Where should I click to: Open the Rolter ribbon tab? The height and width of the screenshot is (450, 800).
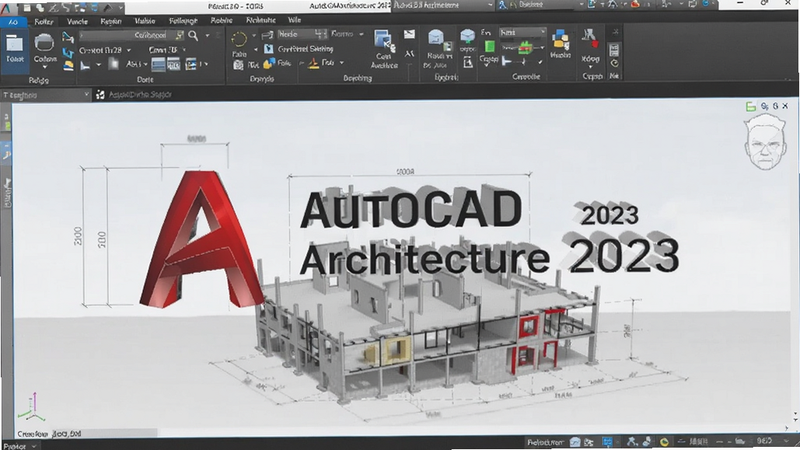click(44, 21)
